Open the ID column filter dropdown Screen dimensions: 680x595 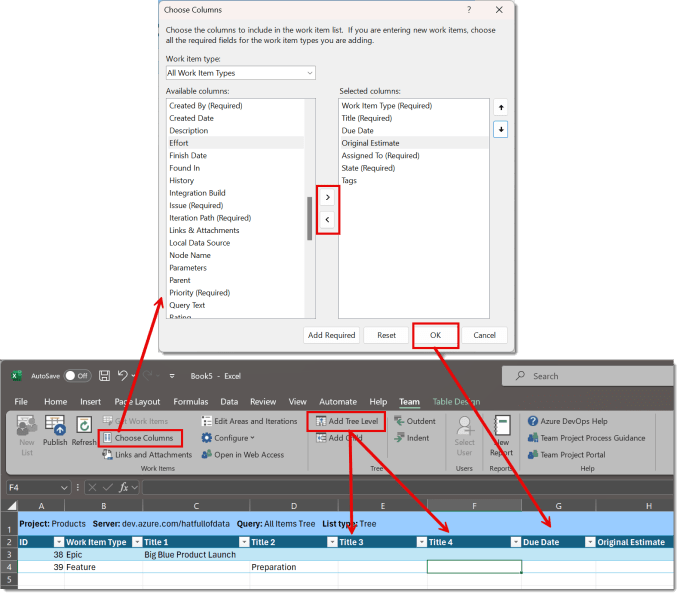point(59,543)
